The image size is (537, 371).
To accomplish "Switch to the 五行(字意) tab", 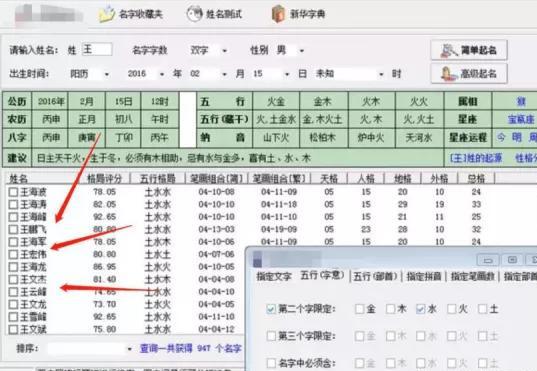I will point(322,275).
